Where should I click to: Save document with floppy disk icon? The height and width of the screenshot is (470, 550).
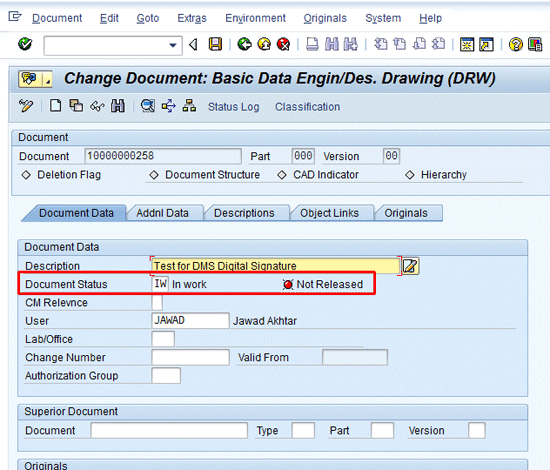click(x=215, y=45)
